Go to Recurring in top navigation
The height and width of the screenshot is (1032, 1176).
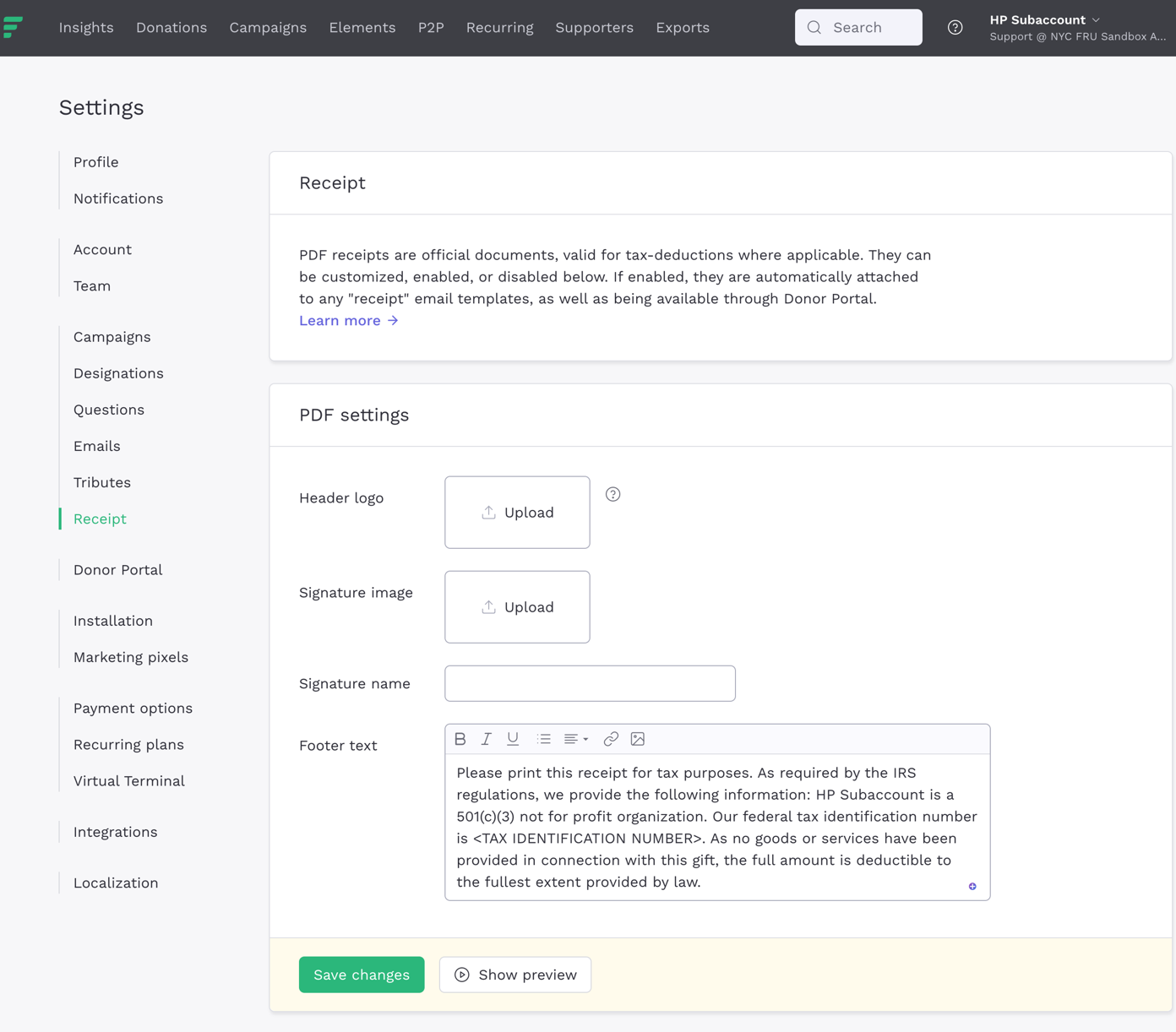click(x=500, y=28)
